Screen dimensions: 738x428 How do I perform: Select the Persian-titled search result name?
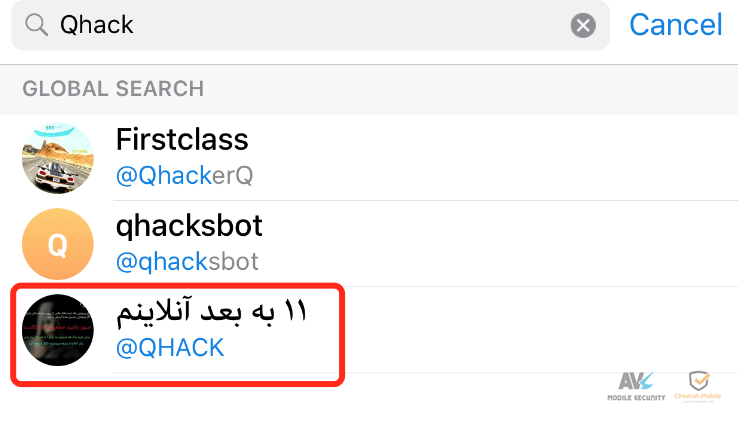point(211,312)
